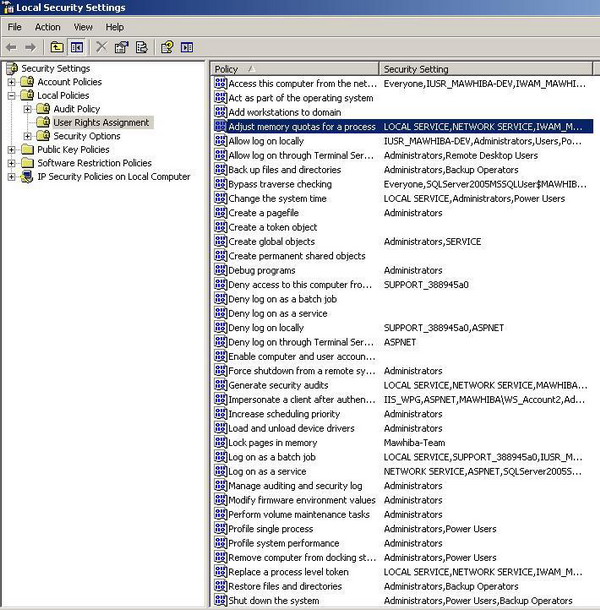The image size is (600, 610).
Task: Click the SUPPORT_388945a0,ASPNET setting value
Action: (444, 328)
